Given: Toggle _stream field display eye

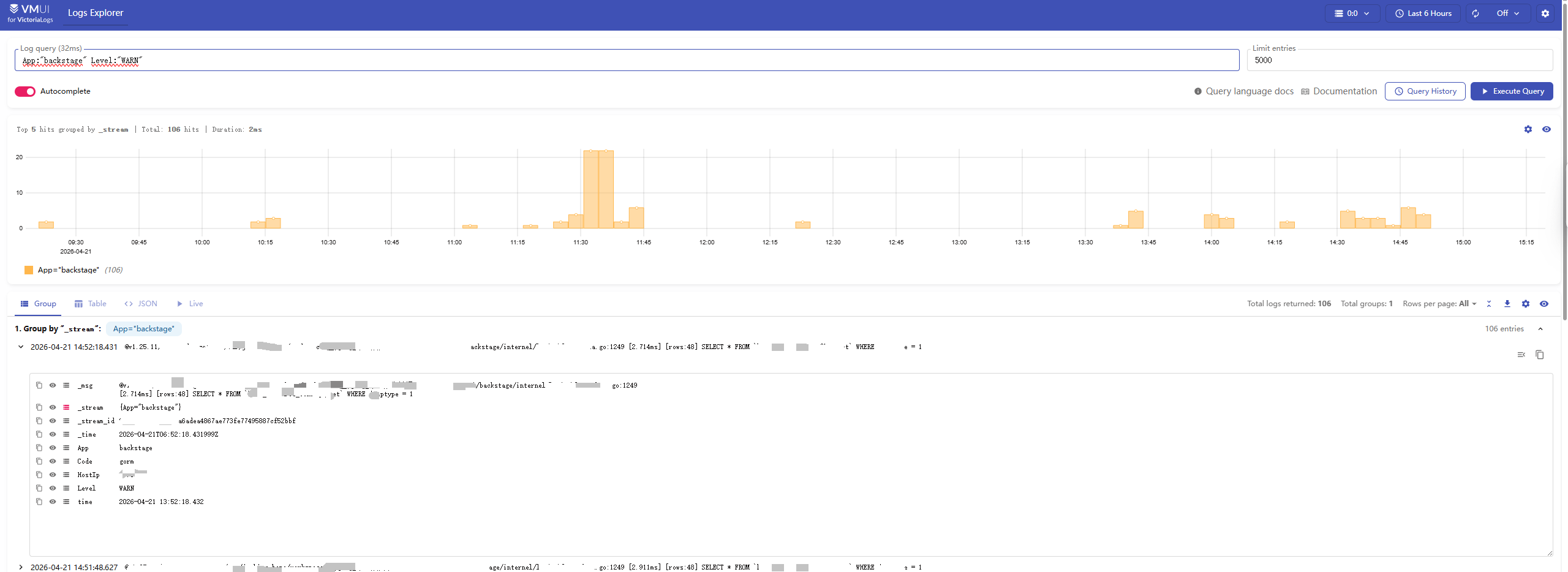Looking at the screenshot, I should pyautogui.click(x=53, y=407).
